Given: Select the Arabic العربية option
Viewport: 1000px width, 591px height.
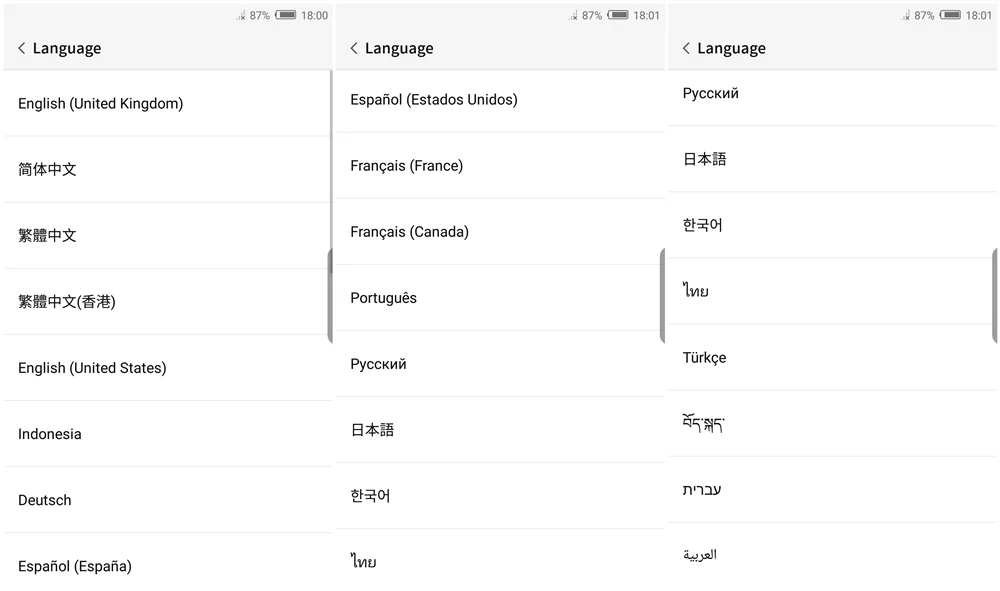Looking at the screenshot, I should tap(700, 555).
